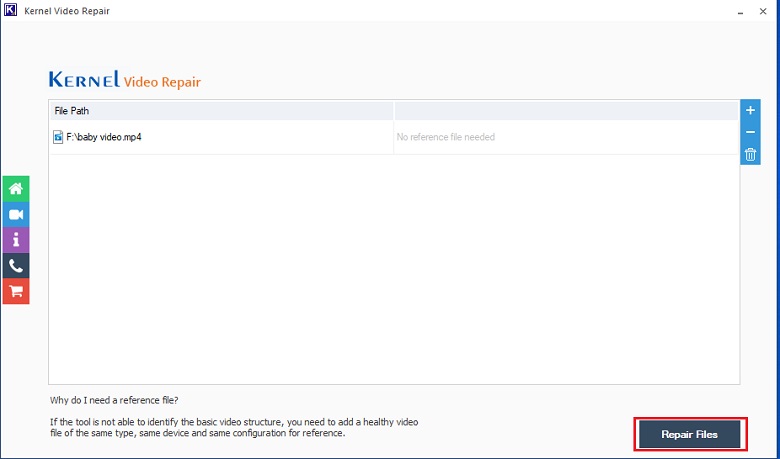The height and width of the screenshot is (459, 780).
Task: Open the blue video camera sidebar icon
Action: click(x=16, y=215)
